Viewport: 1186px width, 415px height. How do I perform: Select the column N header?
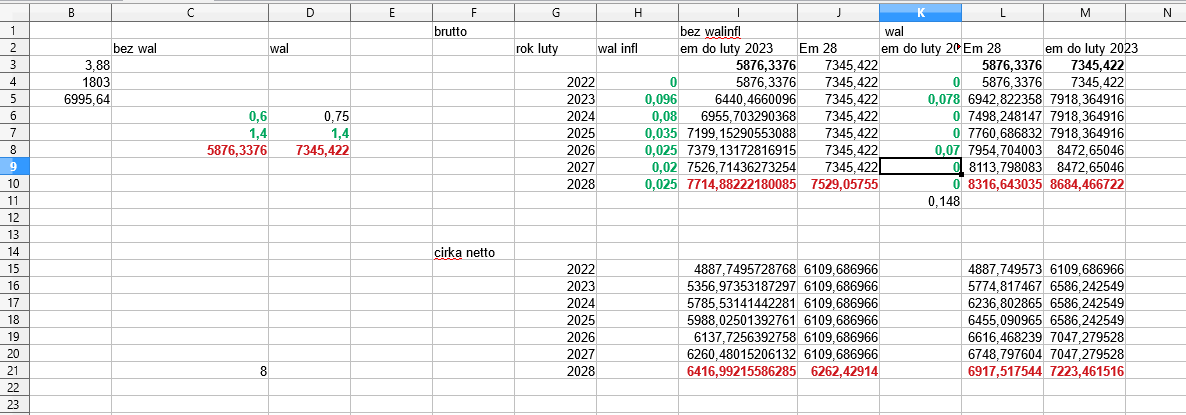1165,13
